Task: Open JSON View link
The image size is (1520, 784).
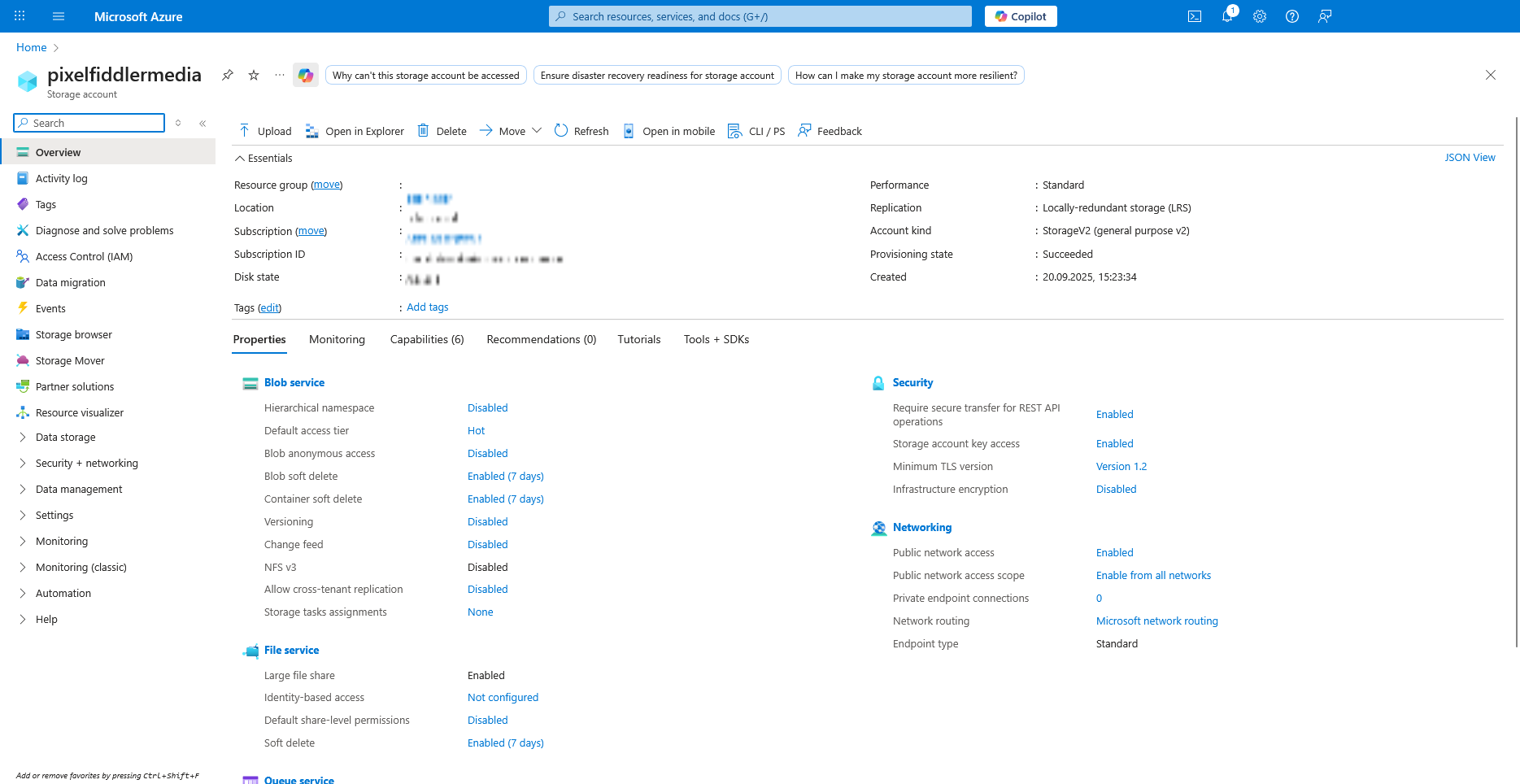Action: [1470, 158]
